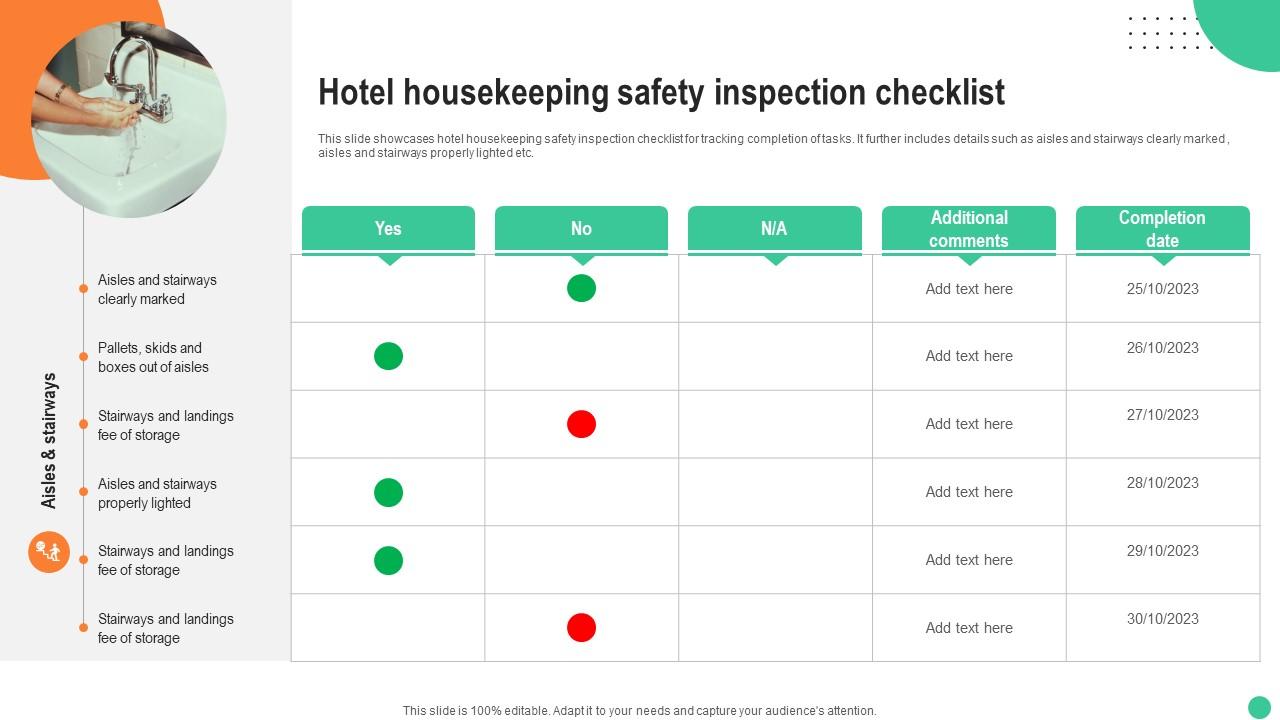Click 'Add text here' in the 25/10/2023 row
This screenshot has width=1280, height=720.
tap(968, 289)
